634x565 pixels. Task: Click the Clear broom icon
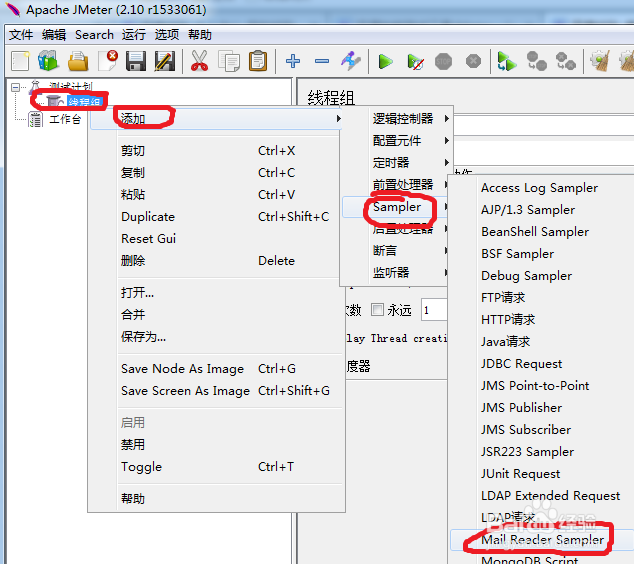[600, 61]
